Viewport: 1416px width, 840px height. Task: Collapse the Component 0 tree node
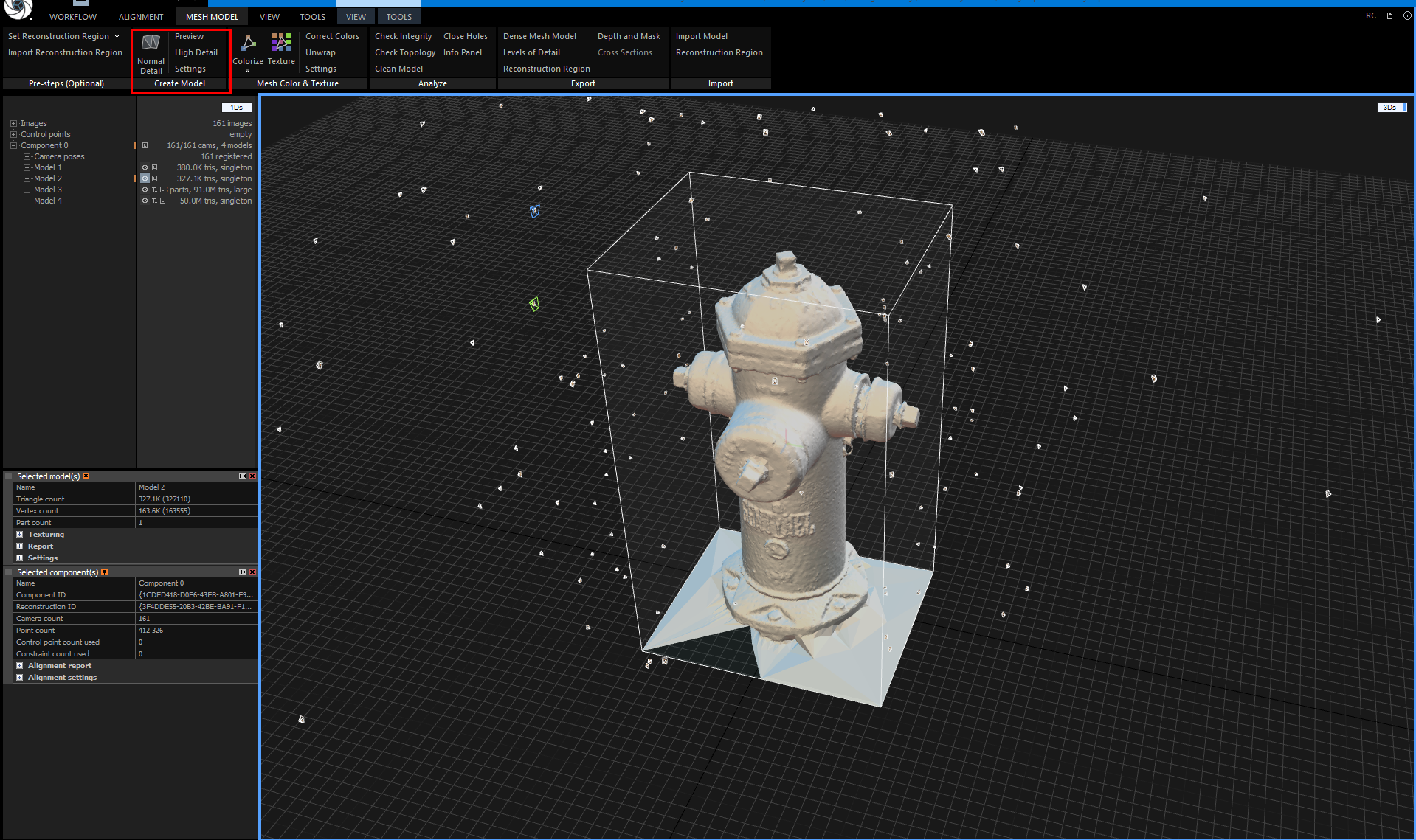click(13, 145)
